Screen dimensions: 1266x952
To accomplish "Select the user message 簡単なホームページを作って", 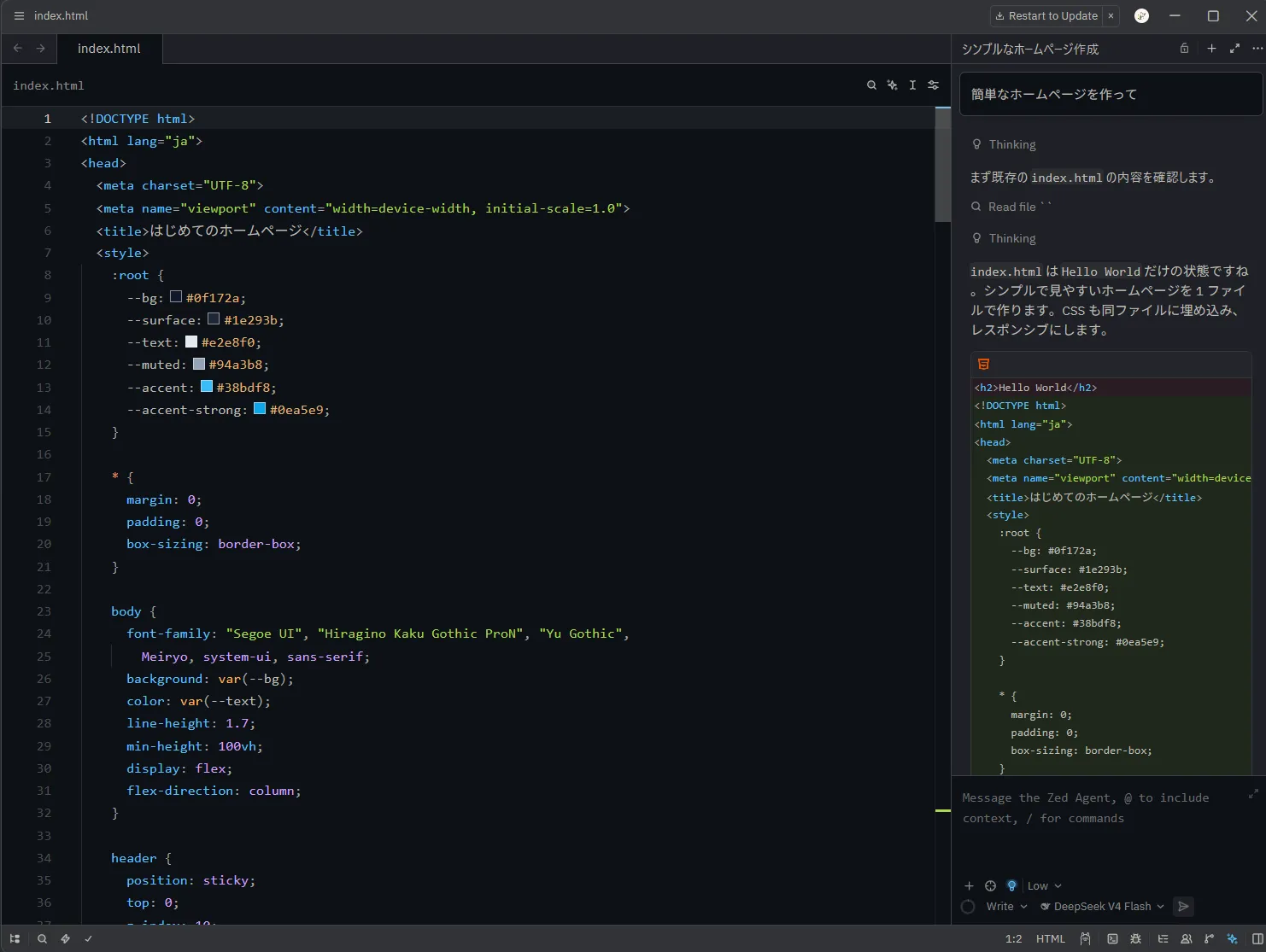I will [x=1111, y=94].
